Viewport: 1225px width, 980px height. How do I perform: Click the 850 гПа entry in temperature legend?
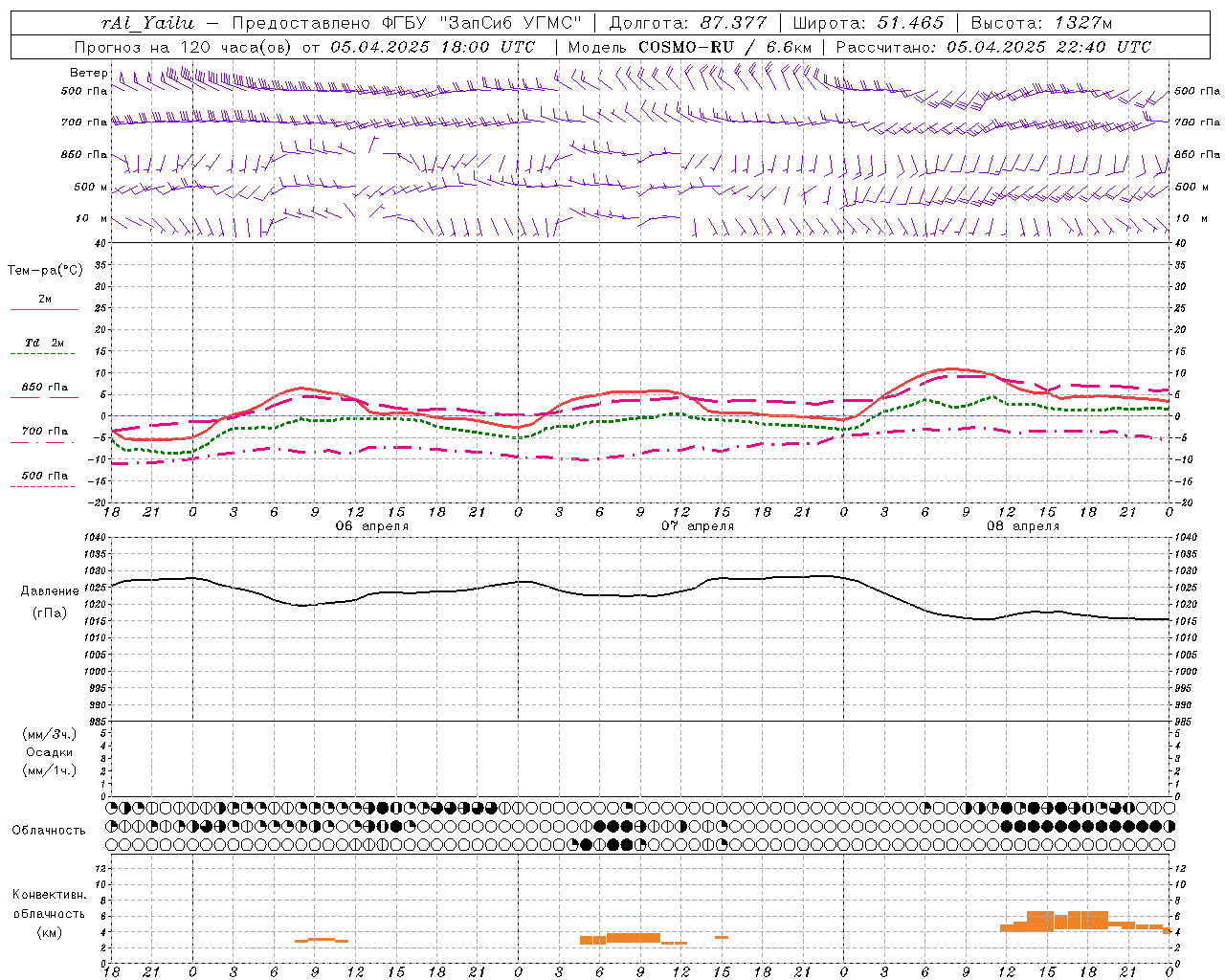(45, 388)
